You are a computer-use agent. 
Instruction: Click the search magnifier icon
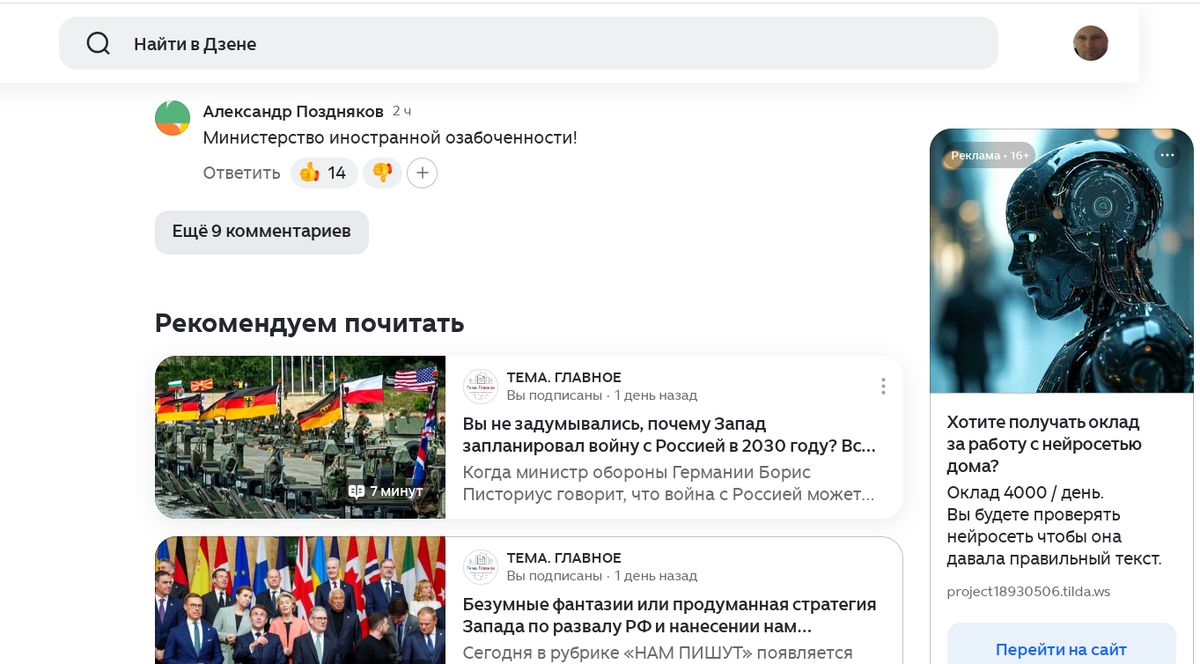pyautogui.click(x=97, y=43)
